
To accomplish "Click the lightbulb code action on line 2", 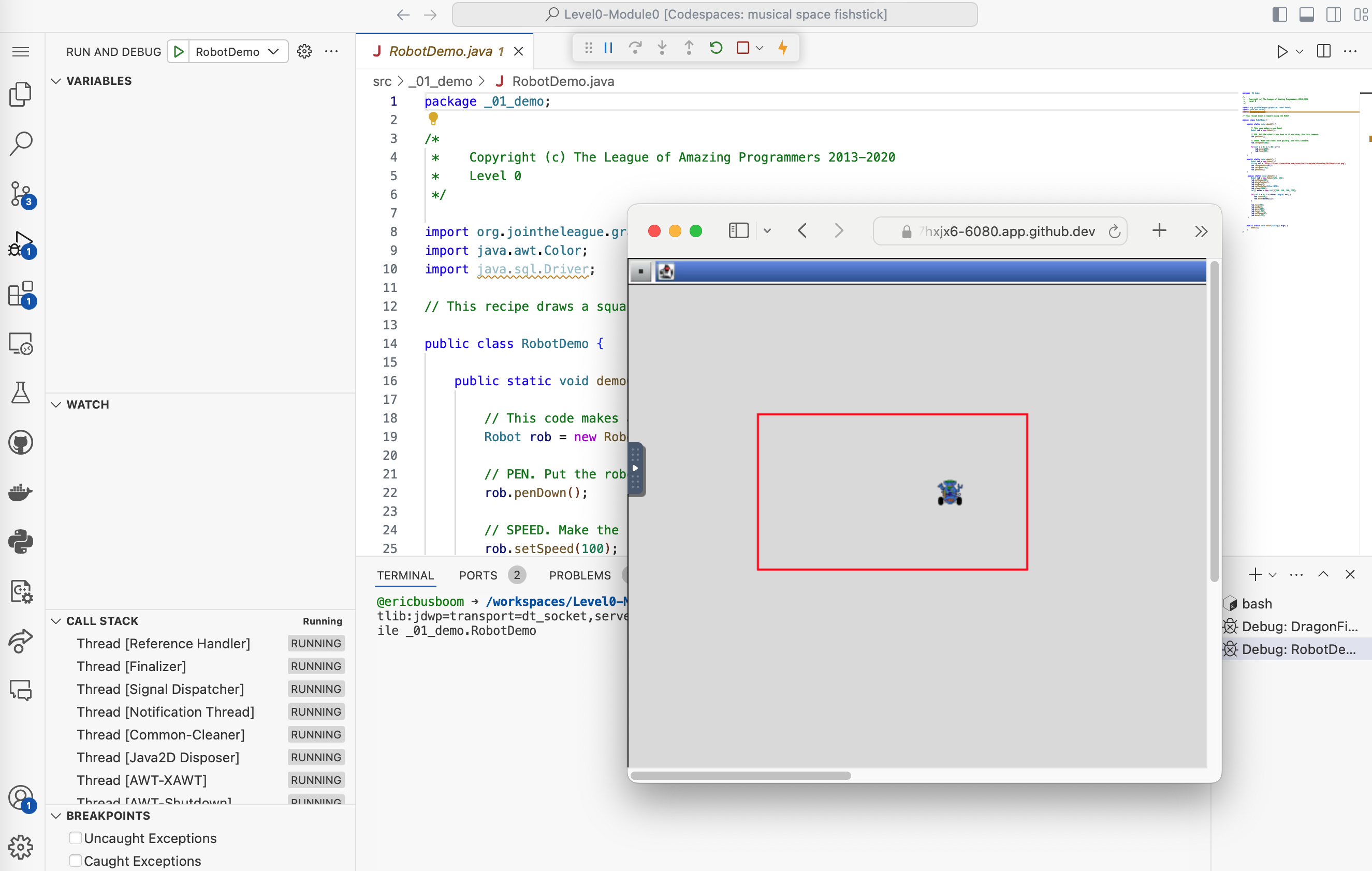I will pyautogui.click(x=433, y=119).
